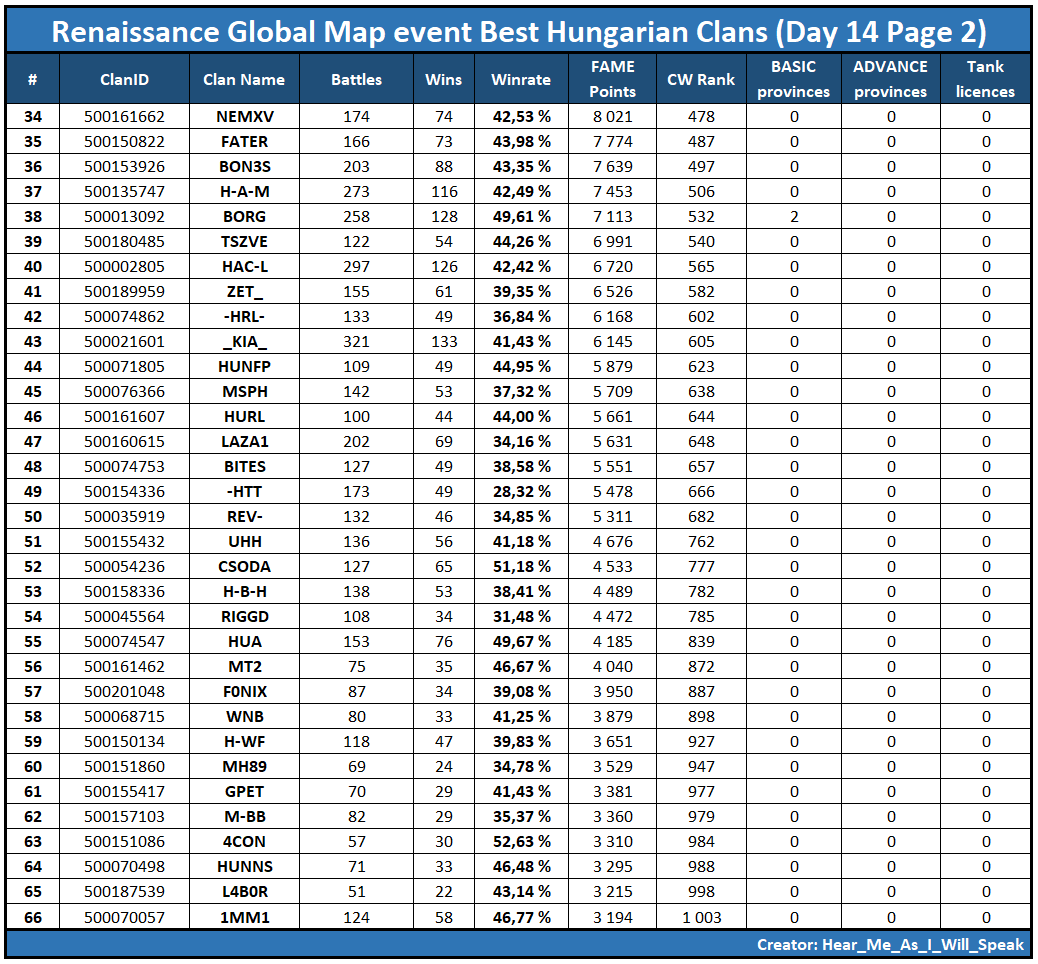Select clan name GPET
This screenshot has height=964, width=1038.
coord(245,792)
